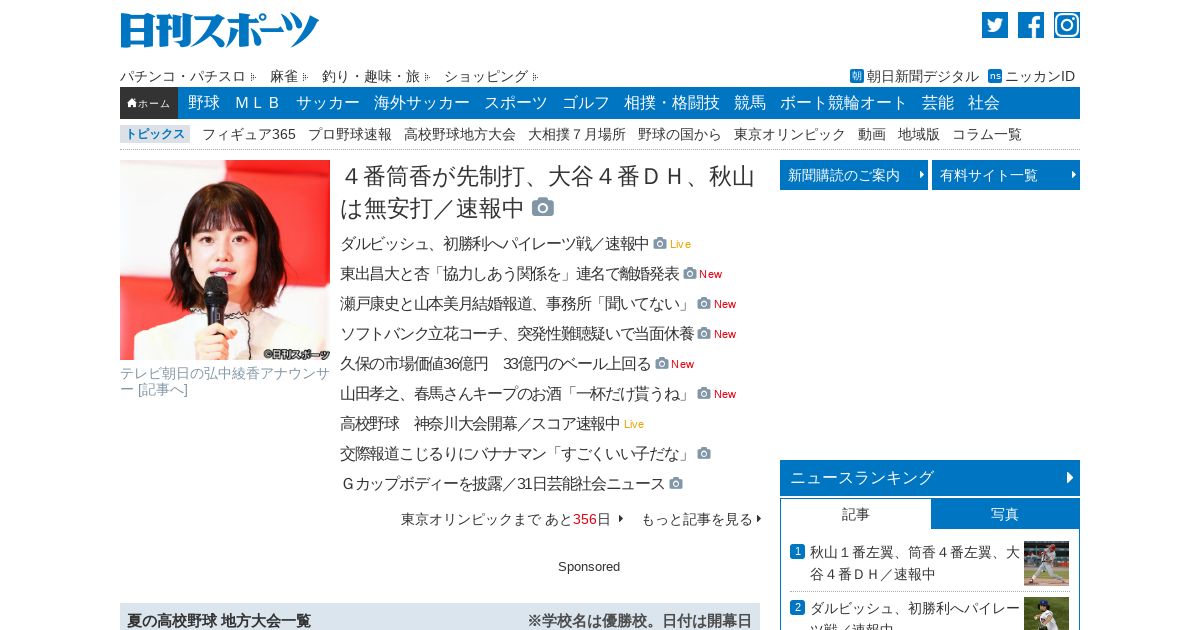1200x630 pixels.
Task: Open the Instagram icon link
Action: [x=1067, y=25]
